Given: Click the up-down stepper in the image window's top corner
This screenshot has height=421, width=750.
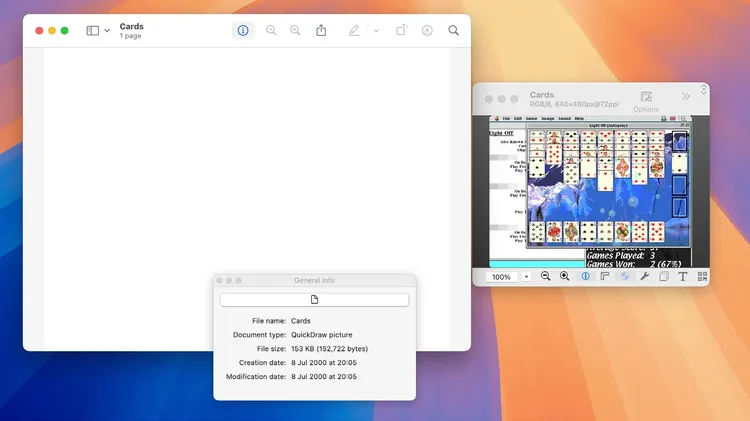Looking at the screenshot, I should 704,89.
